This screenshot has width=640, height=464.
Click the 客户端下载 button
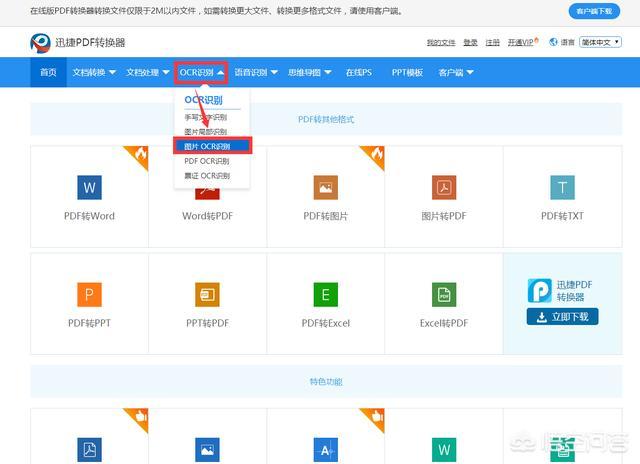coord(594,11)
